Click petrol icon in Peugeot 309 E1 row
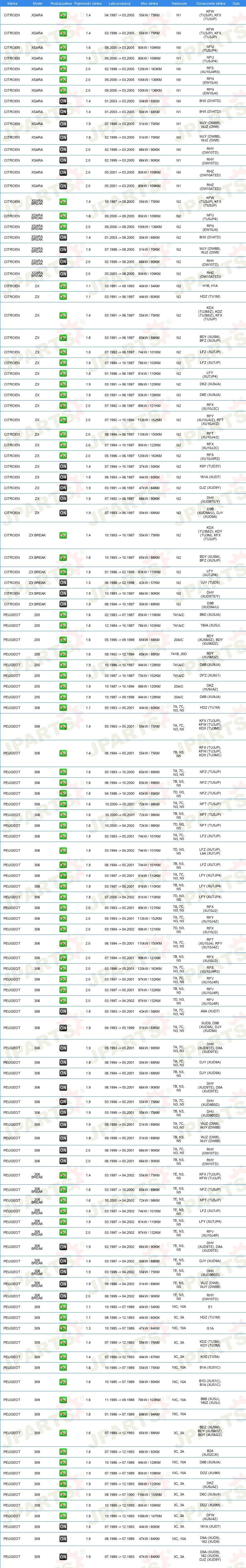Screen dimensions: 246x1568 63,1308
